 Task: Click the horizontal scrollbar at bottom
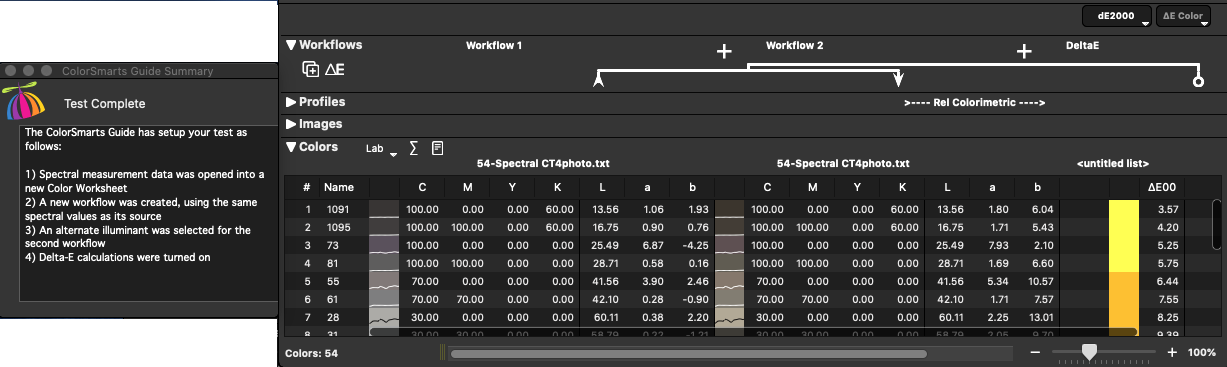688,353
